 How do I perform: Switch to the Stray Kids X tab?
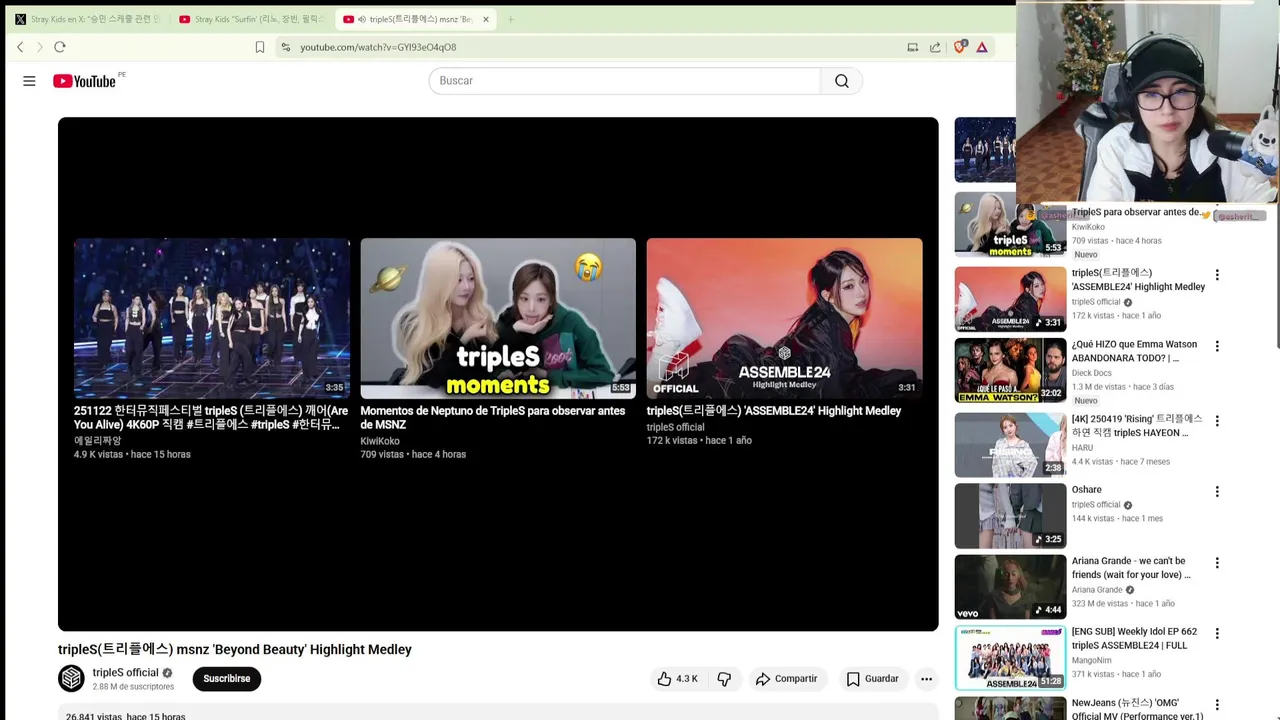point(87,19)
